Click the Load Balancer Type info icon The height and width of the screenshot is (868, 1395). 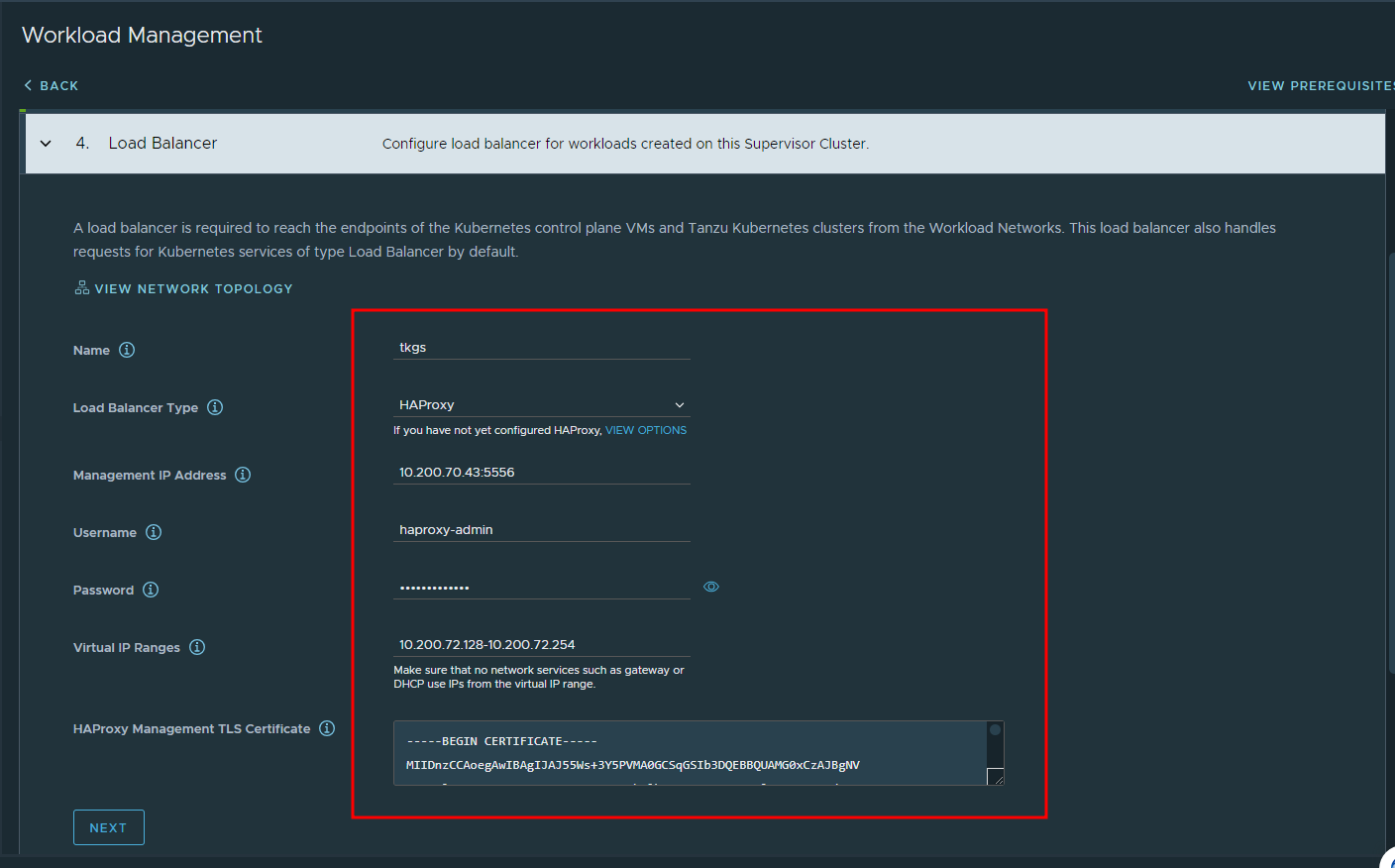pos(215,407)
